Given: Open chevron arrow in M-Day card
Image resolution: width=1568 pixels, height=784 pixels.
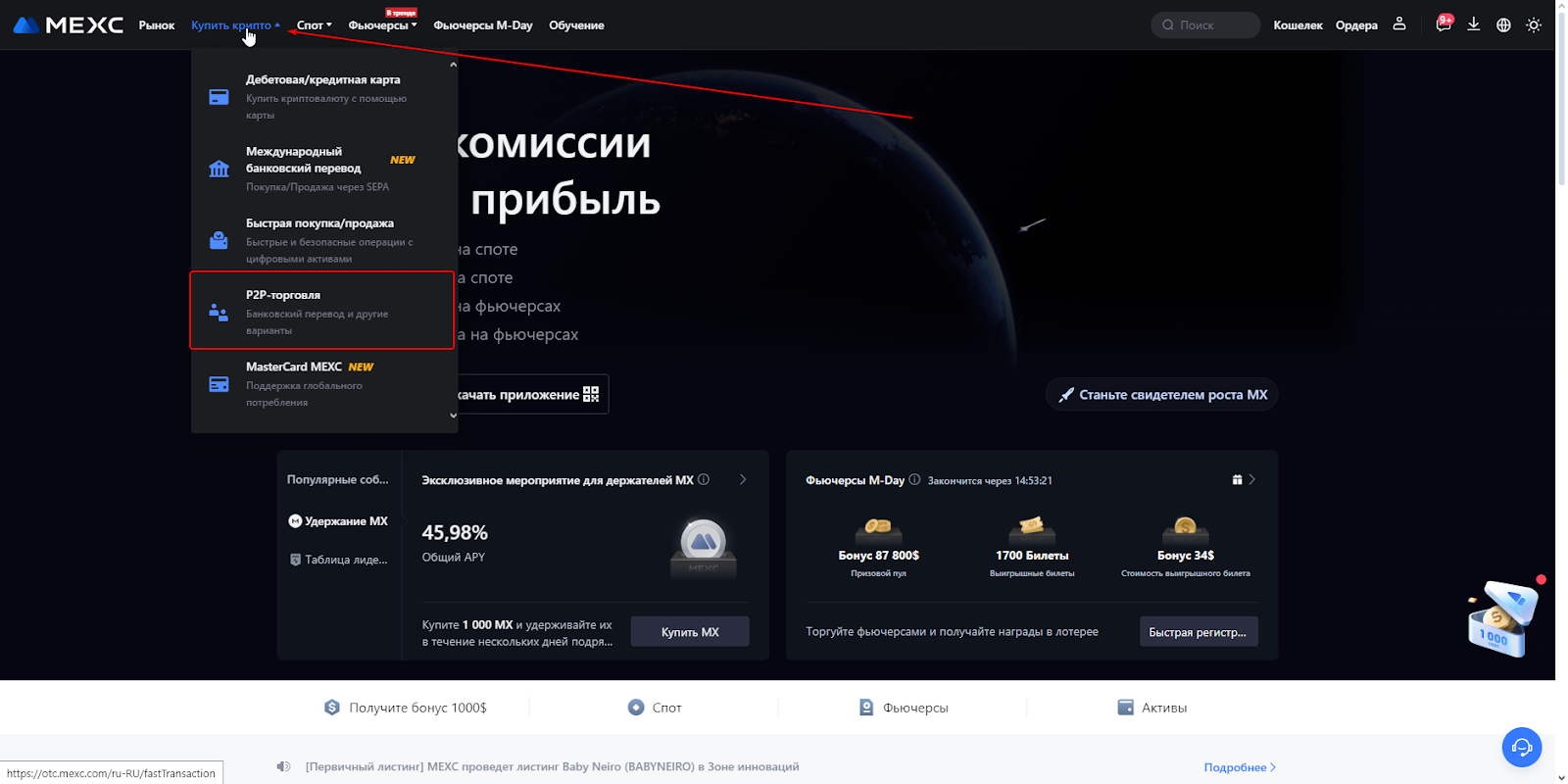Looking at the screenshot, I should [x=1251, y=479].
